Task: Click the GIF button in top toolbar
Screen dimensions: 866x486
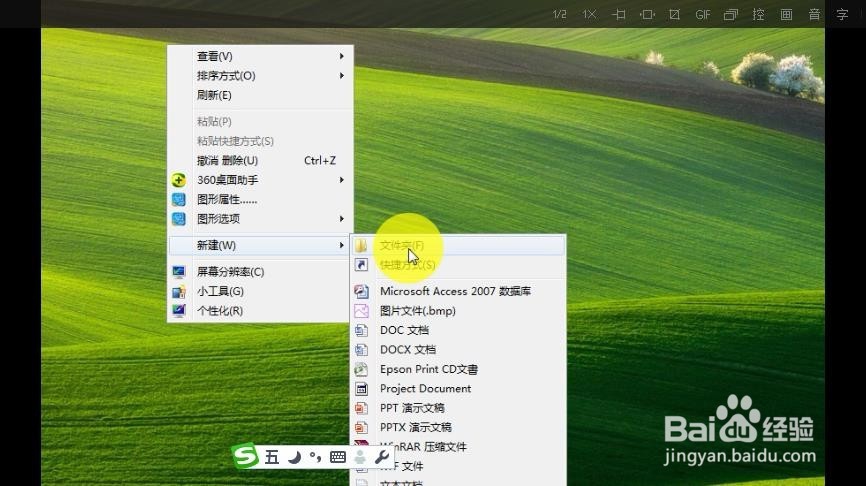Action: click(703, 14)
